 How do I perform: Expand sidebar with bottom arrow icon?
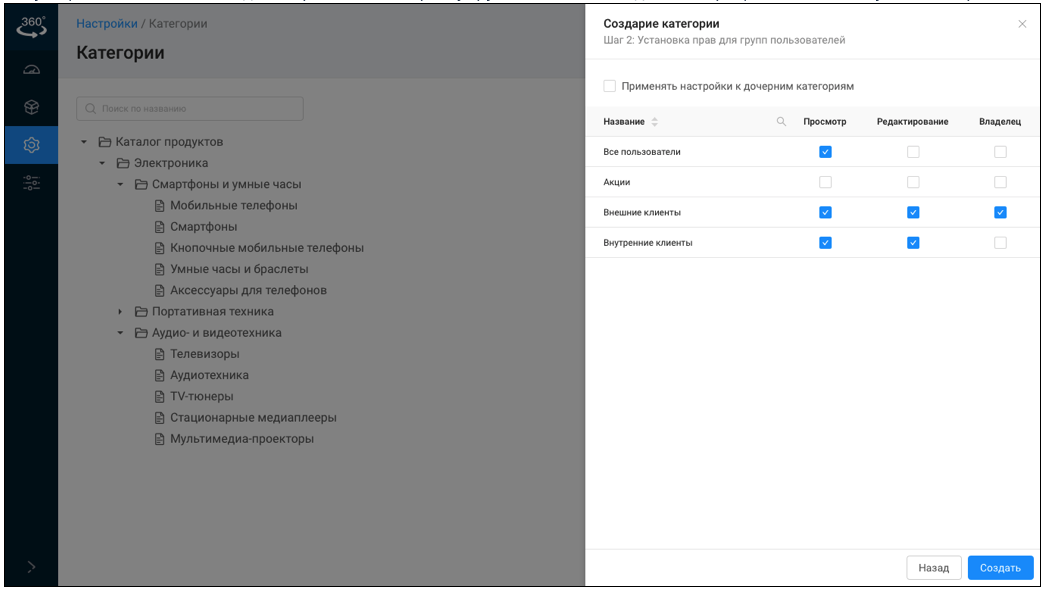click(x=31, y=567)
